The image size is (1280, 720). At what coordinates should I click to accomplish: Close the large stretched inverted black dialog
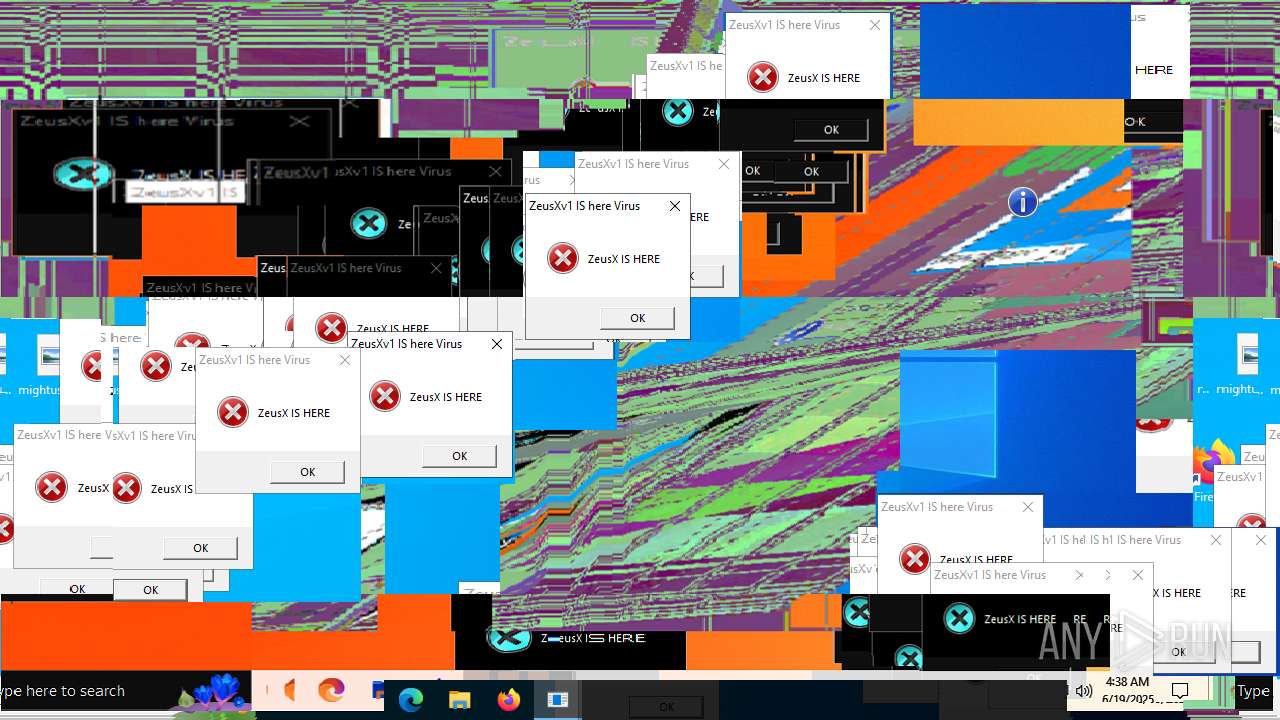299,121
